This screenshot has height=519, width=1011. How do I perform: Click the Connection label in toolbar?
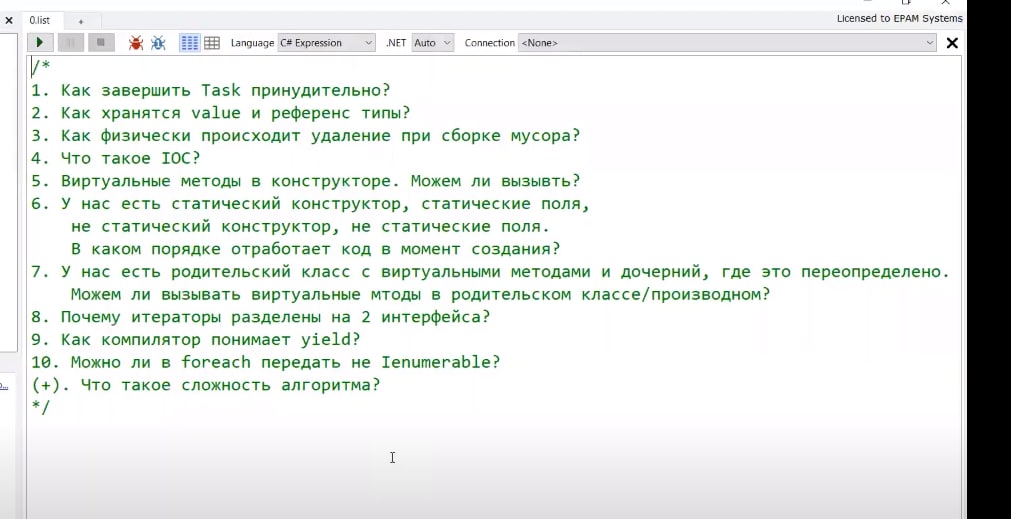point(489,43)
